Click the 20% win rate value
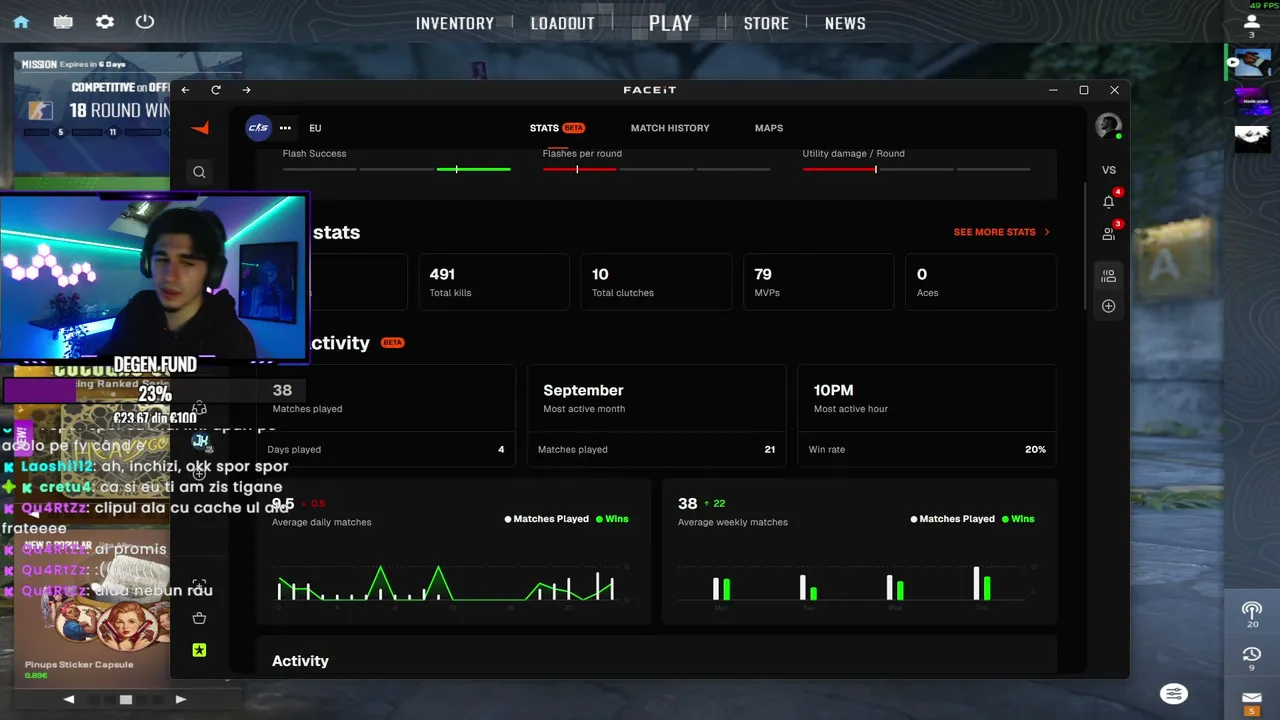Image resolution: width=1280 pixels, height=720 pixels. [1035, 449]
